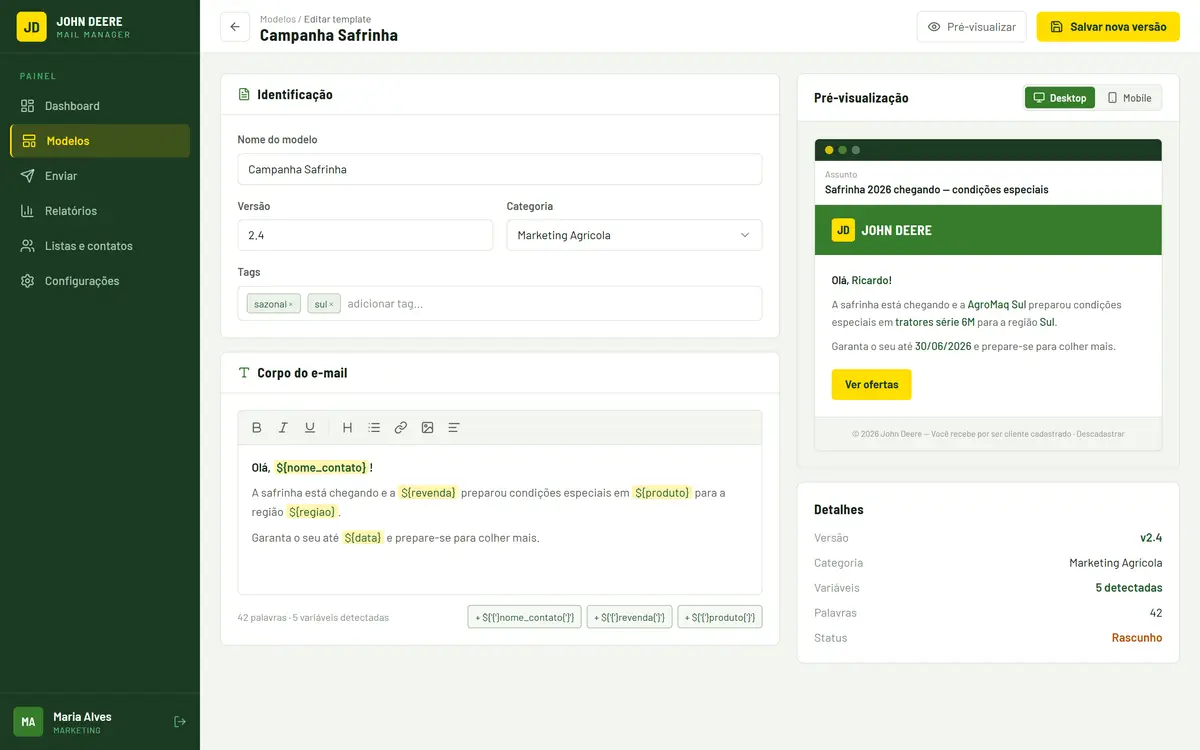
Task: Toggle underline formatting in editor
Action: (x=310, y=427)
